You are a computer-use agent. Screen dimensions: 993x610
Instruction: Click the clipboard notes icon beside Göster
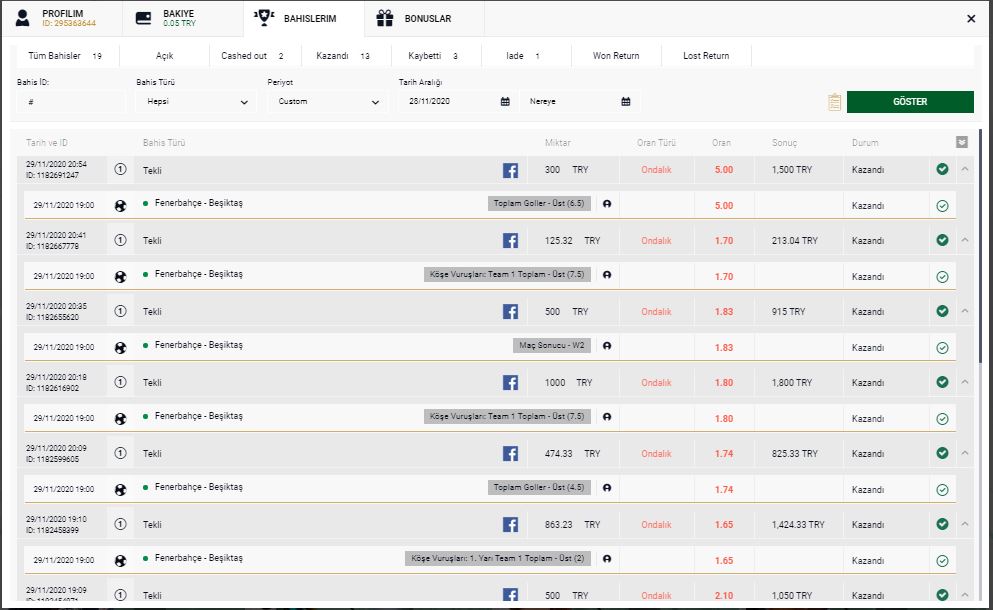point(834,102)
